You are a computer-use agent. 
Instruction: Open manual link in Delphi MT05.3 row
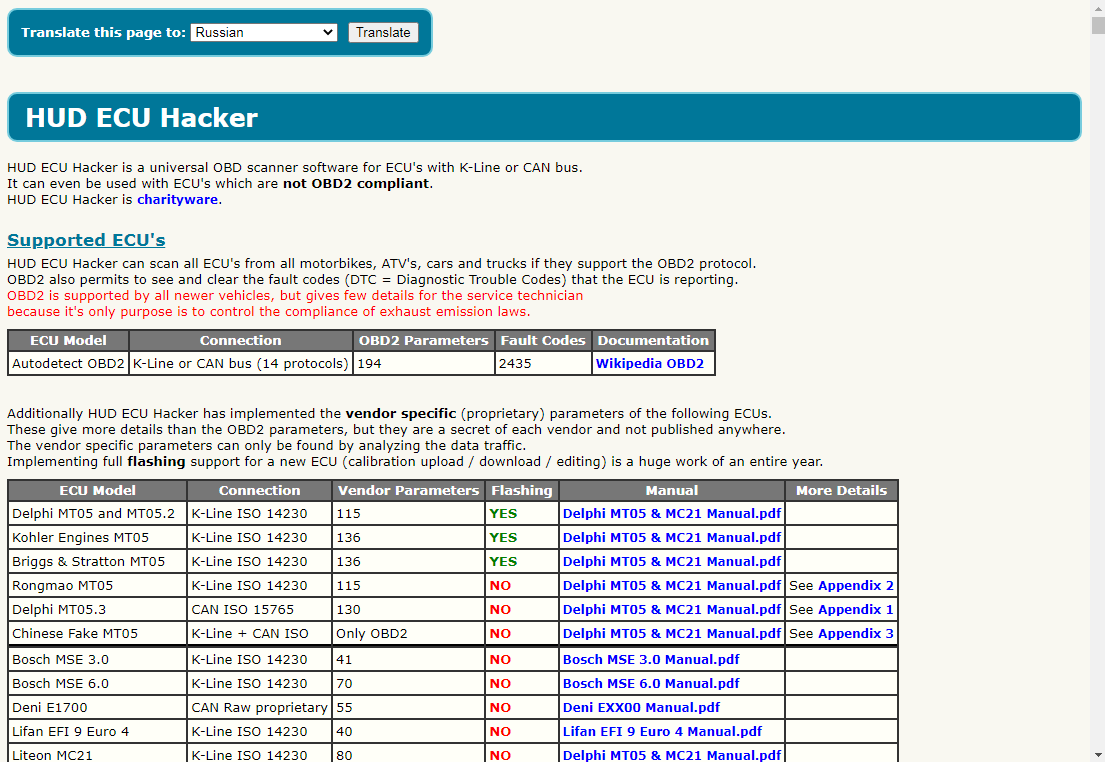coord(672,610)
